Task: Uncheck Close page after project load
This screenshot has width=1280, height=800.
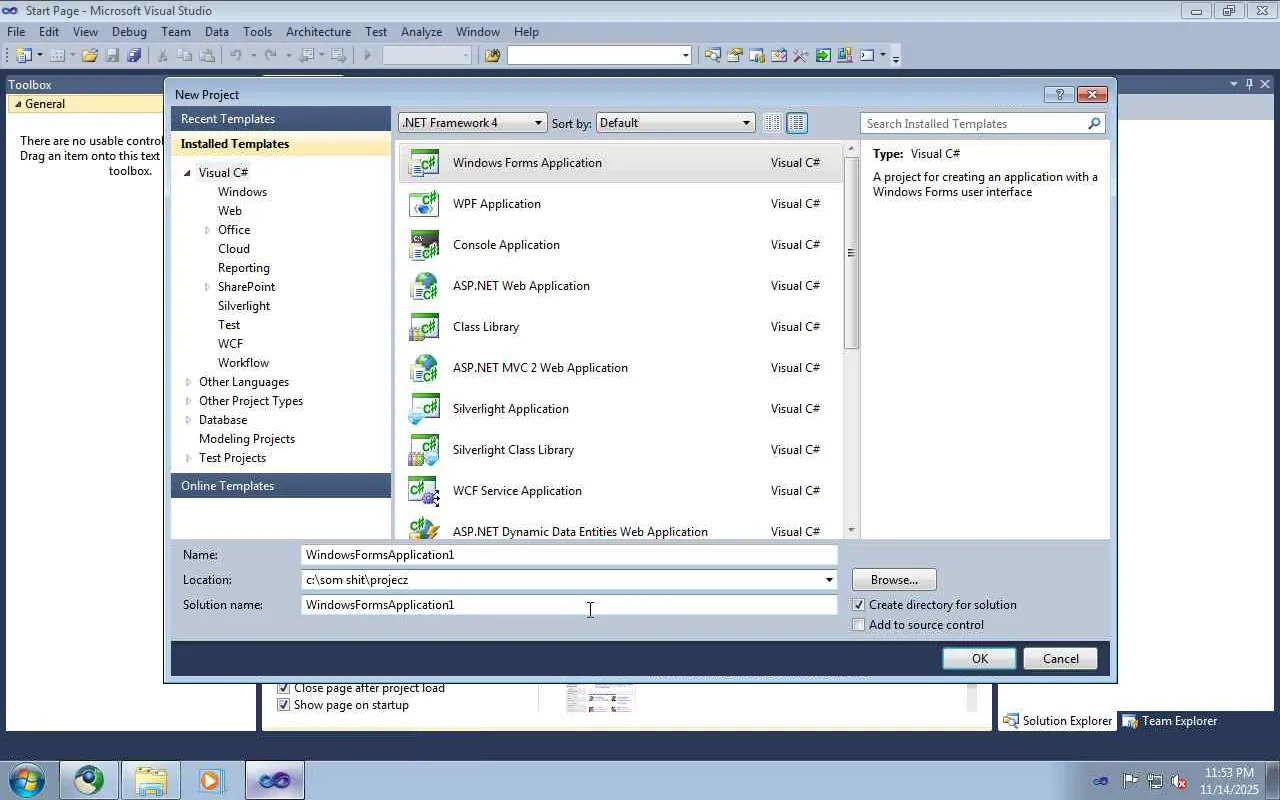Action: pos(283,688)
